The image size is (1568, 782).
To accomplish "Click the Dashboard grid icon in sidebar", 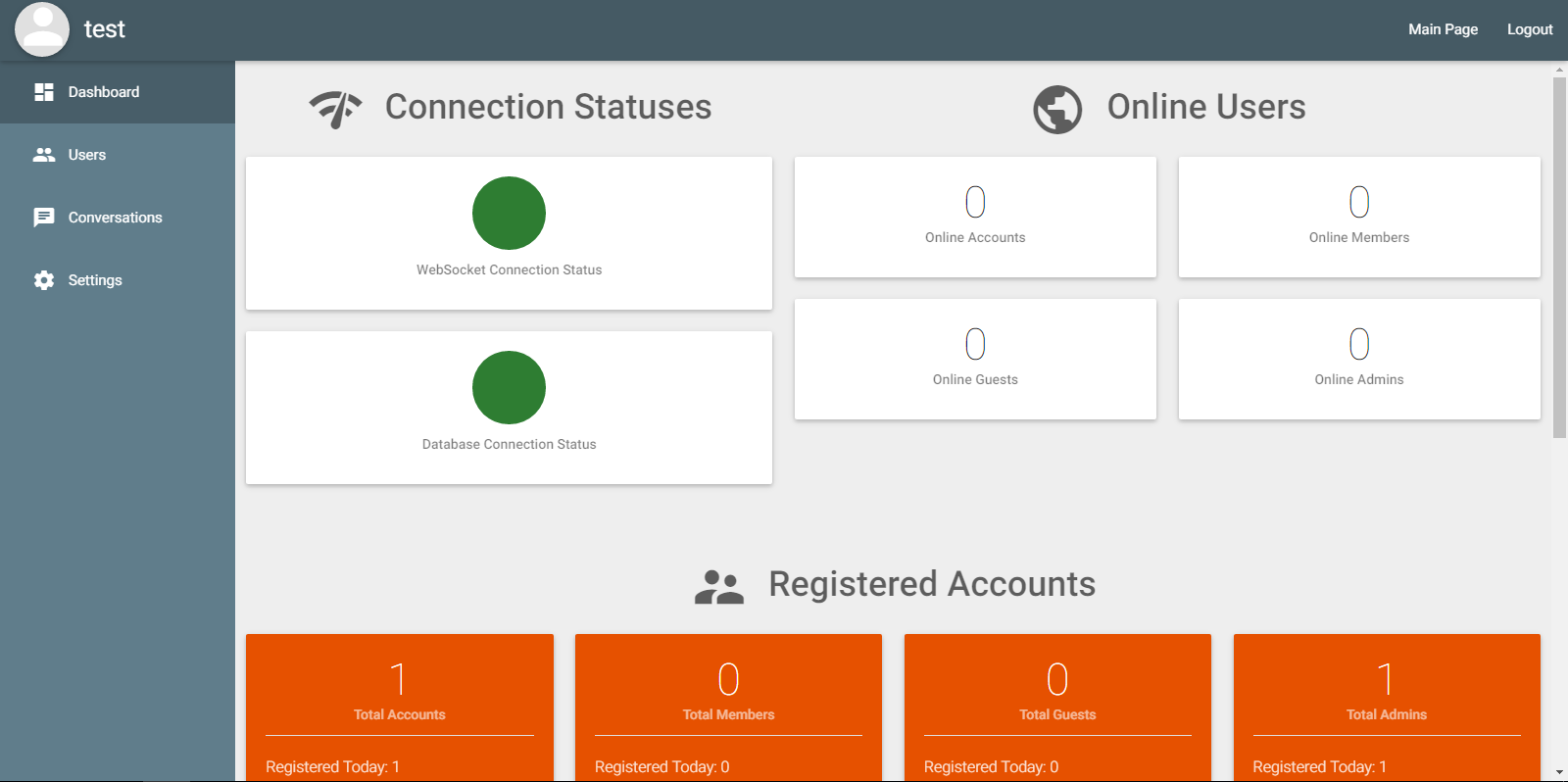I will coord(44,92).
